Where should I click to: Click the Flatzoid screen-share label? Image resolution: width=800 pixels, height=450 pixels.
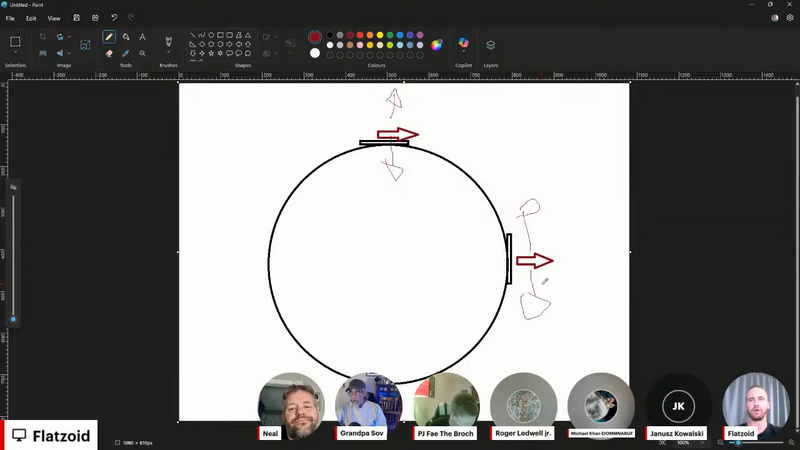[x=49, y=436]
